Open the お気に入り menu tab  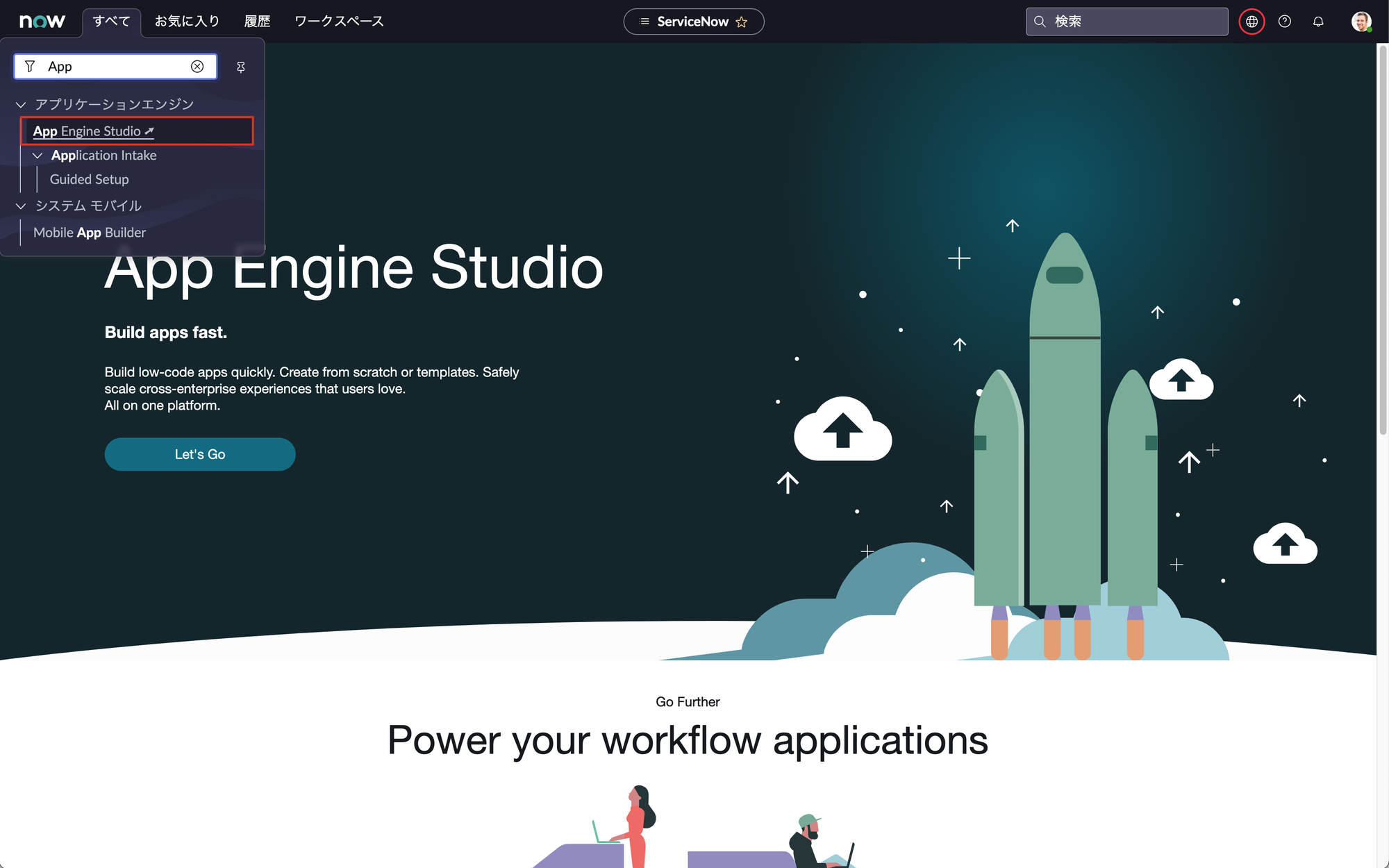[x=187, y=22]
